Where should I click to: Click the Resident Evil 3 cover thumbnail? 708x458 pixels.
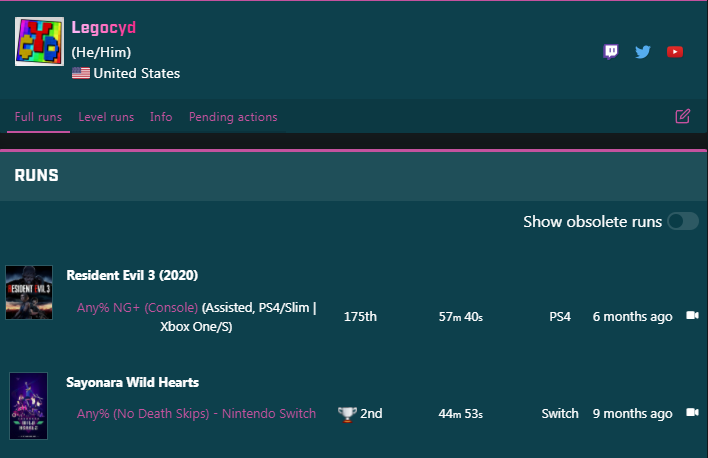pos(29,292)
